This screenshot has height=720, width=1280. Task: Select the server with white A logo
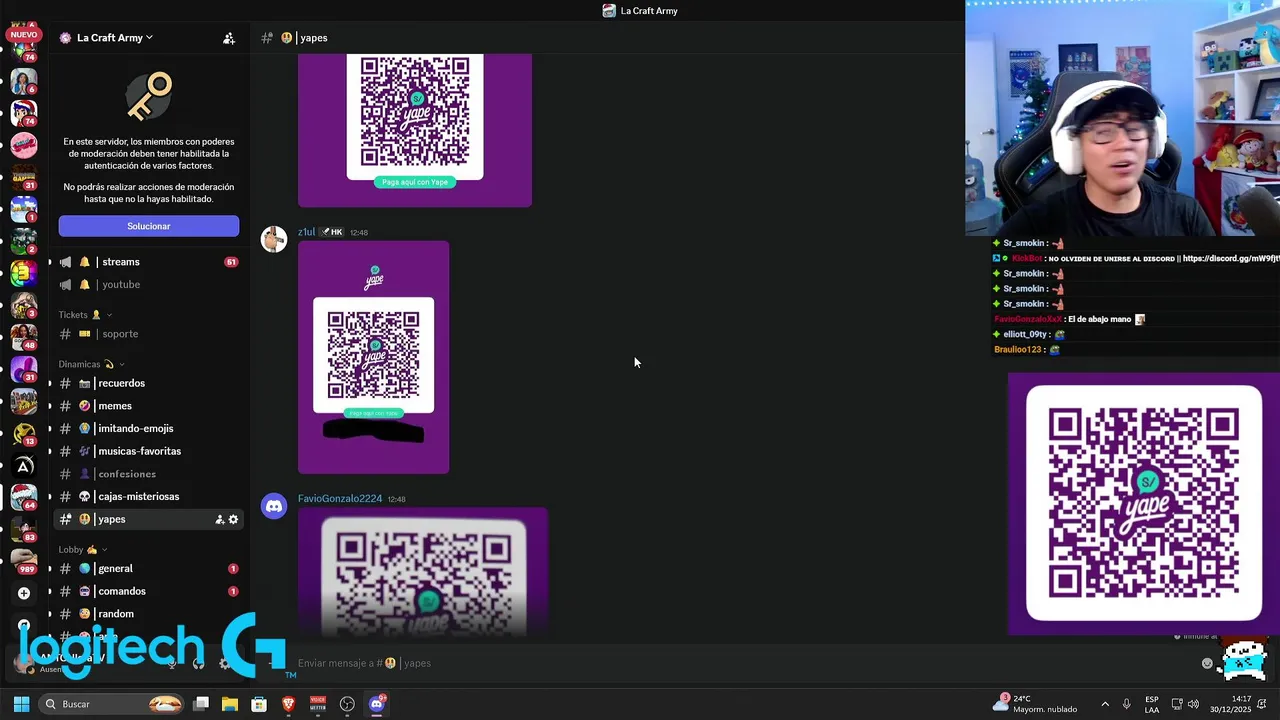pyautogui.click(x=24, y=465)
